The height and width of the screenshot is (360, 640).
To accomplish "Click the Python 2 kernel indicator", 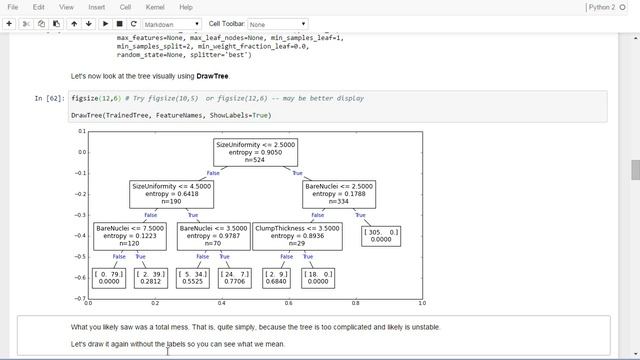I will pos(606,7).
